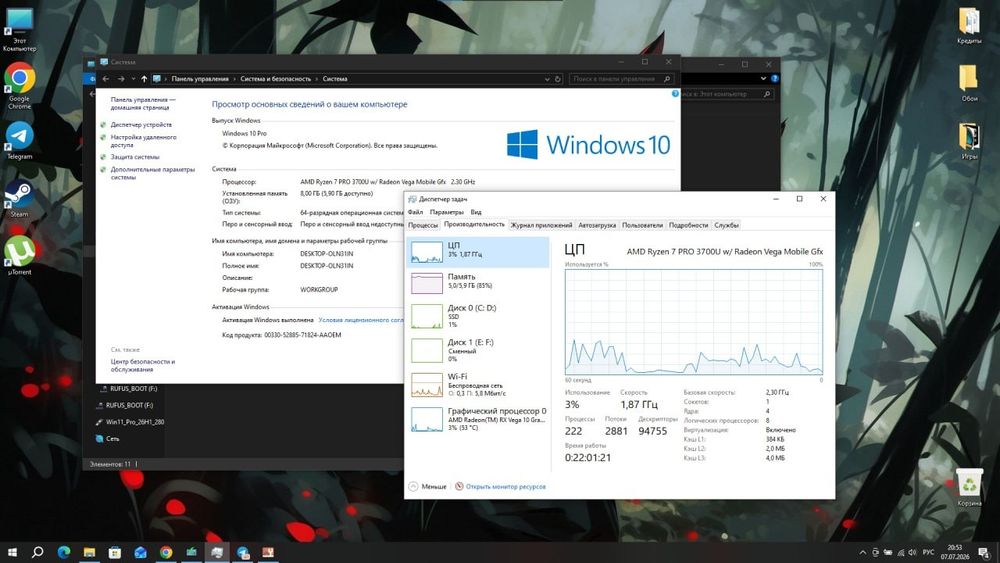Screen dimensions: 1000x563
Task: Focus Control Panel search field
Action: 621,79
